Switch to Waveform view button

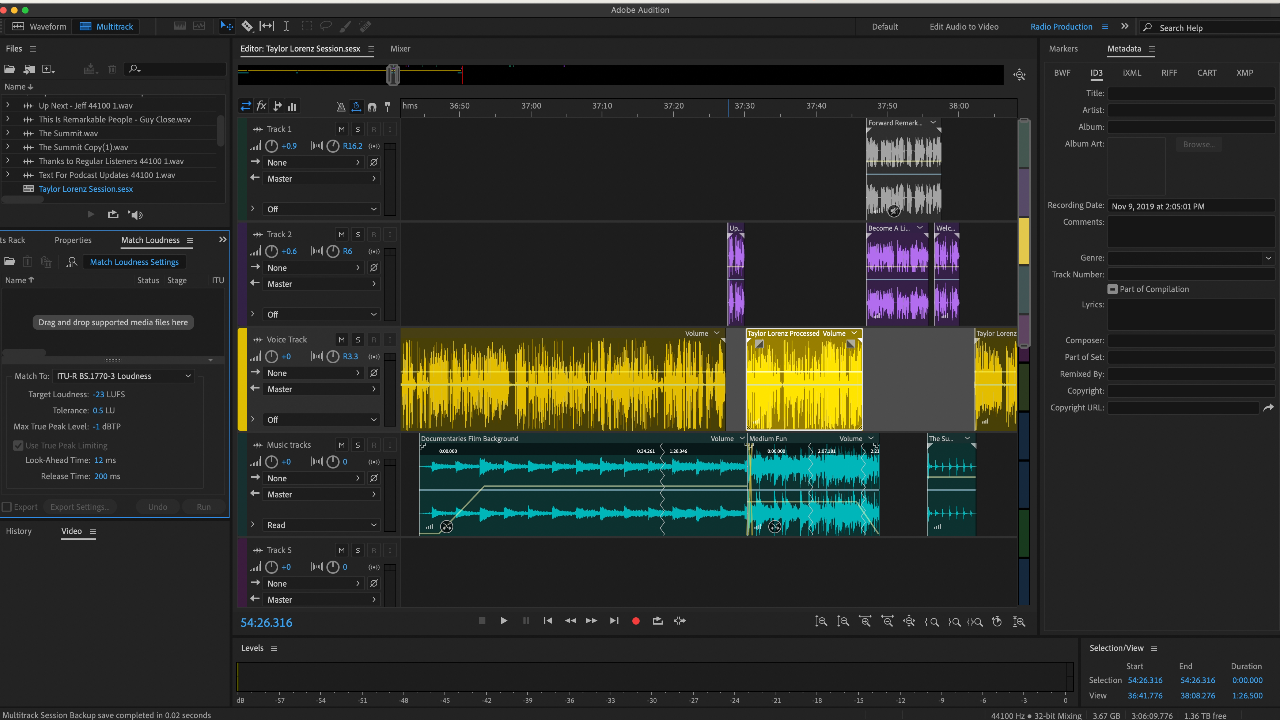(x=40, y=26)
